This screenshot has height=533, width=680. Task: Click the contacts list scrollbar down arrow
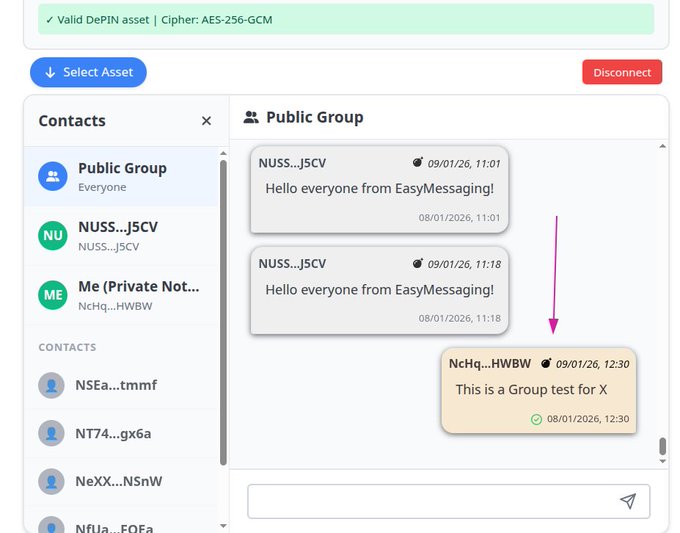pyautogui.click(x=222, y=525)
